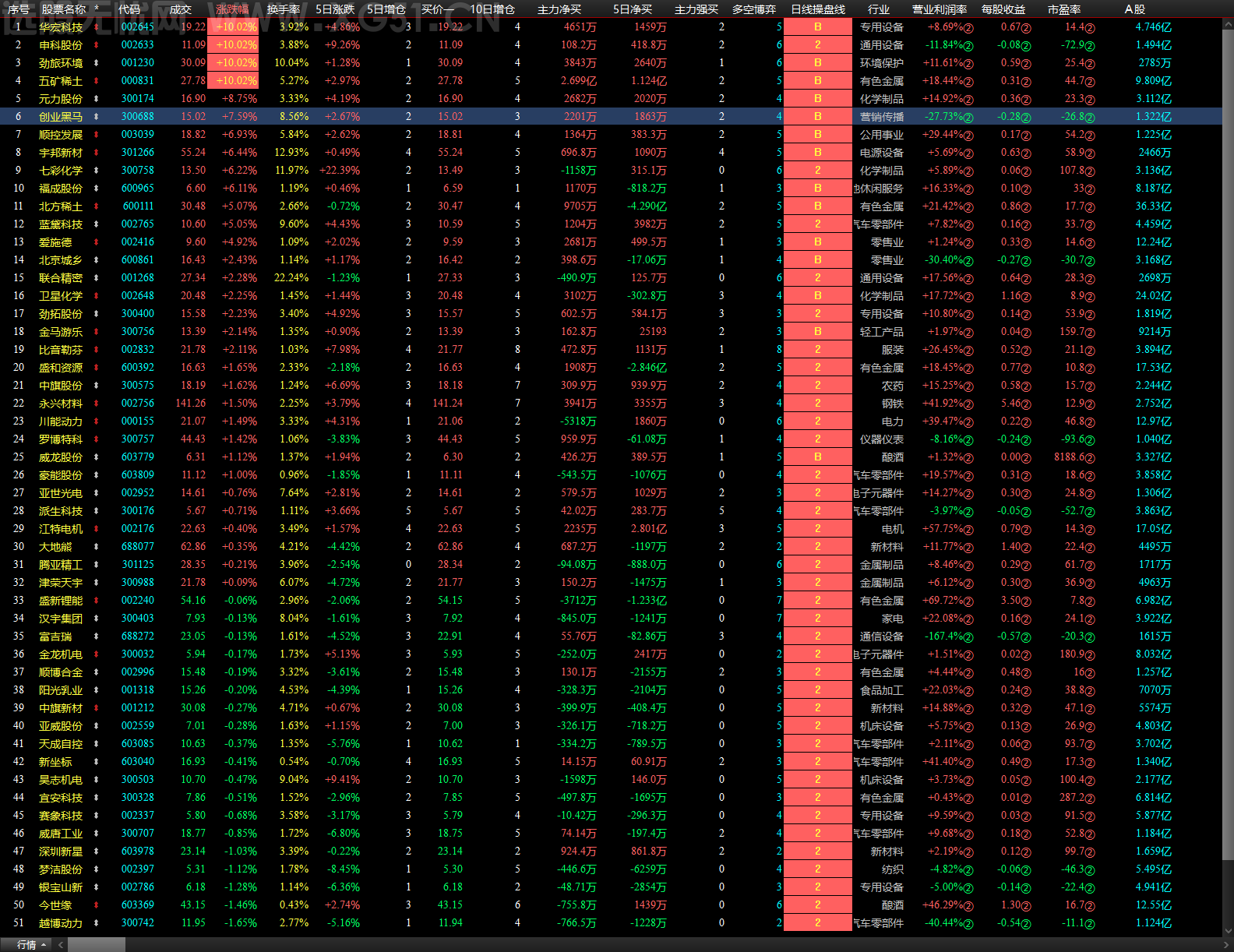Click stock name 腾亚精工
Image resolution: width=1234 pixels, height=952 pixels.
click(x=61, y=565)
